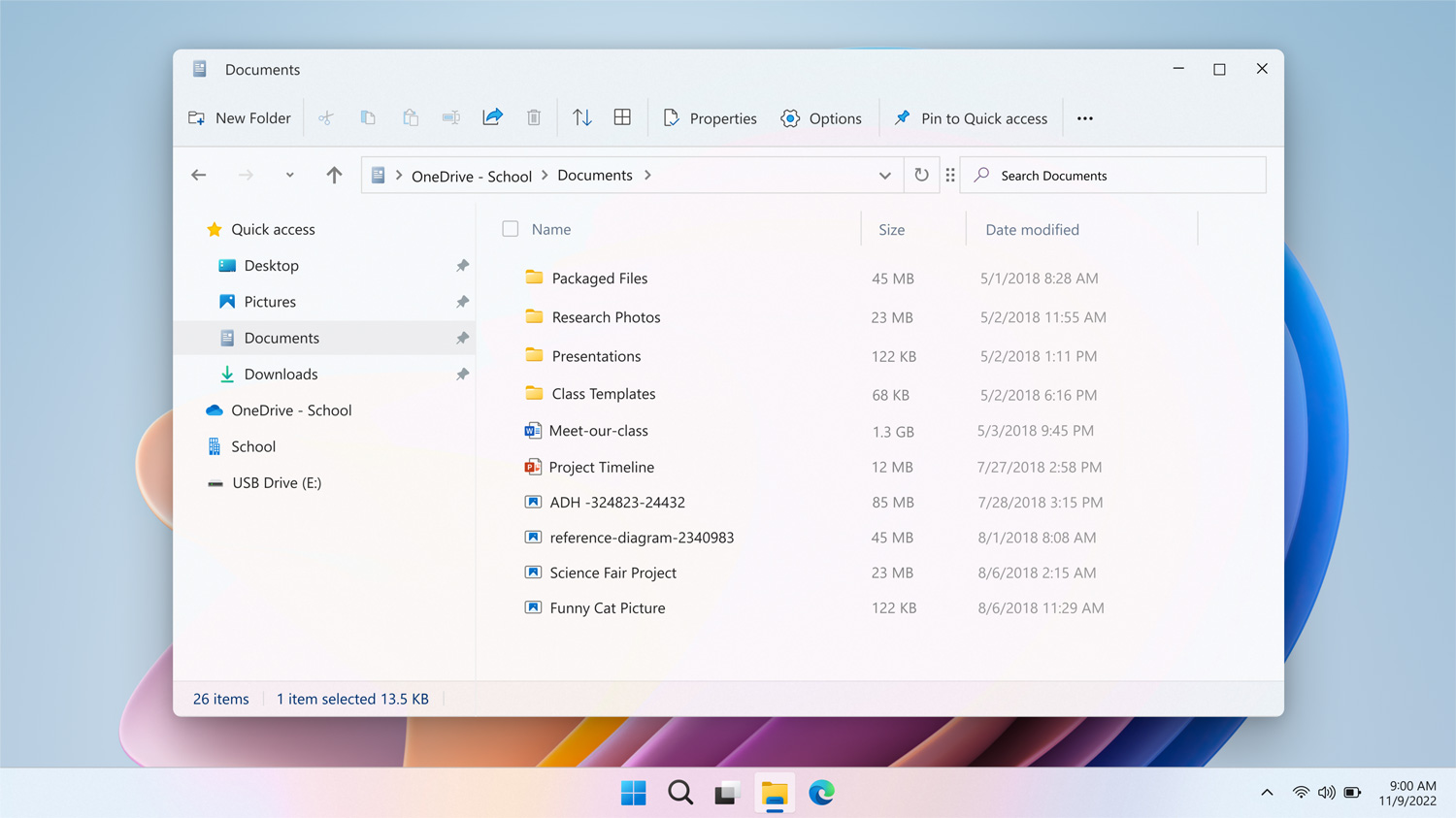Go back with the left arrow

point(199,176)
